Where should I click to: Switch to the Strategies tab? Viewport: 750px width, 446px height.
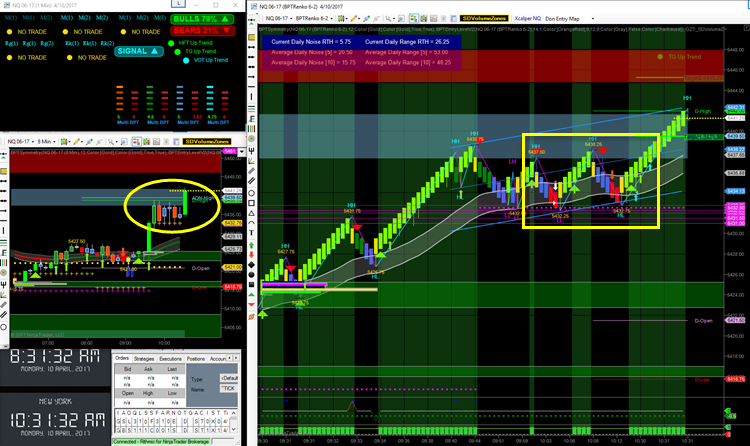[x=144, y=358]
